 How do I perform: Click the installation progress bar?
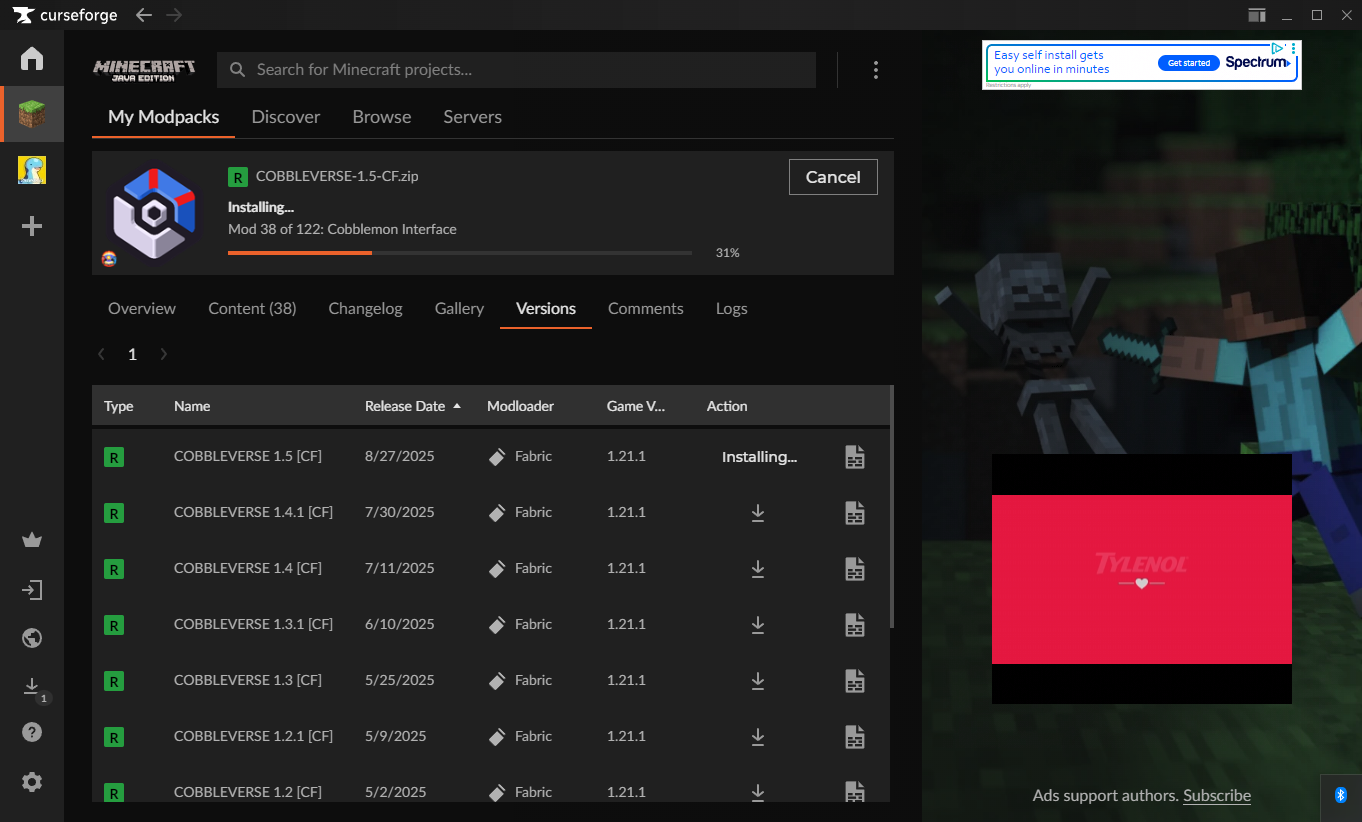pos(459,253)
